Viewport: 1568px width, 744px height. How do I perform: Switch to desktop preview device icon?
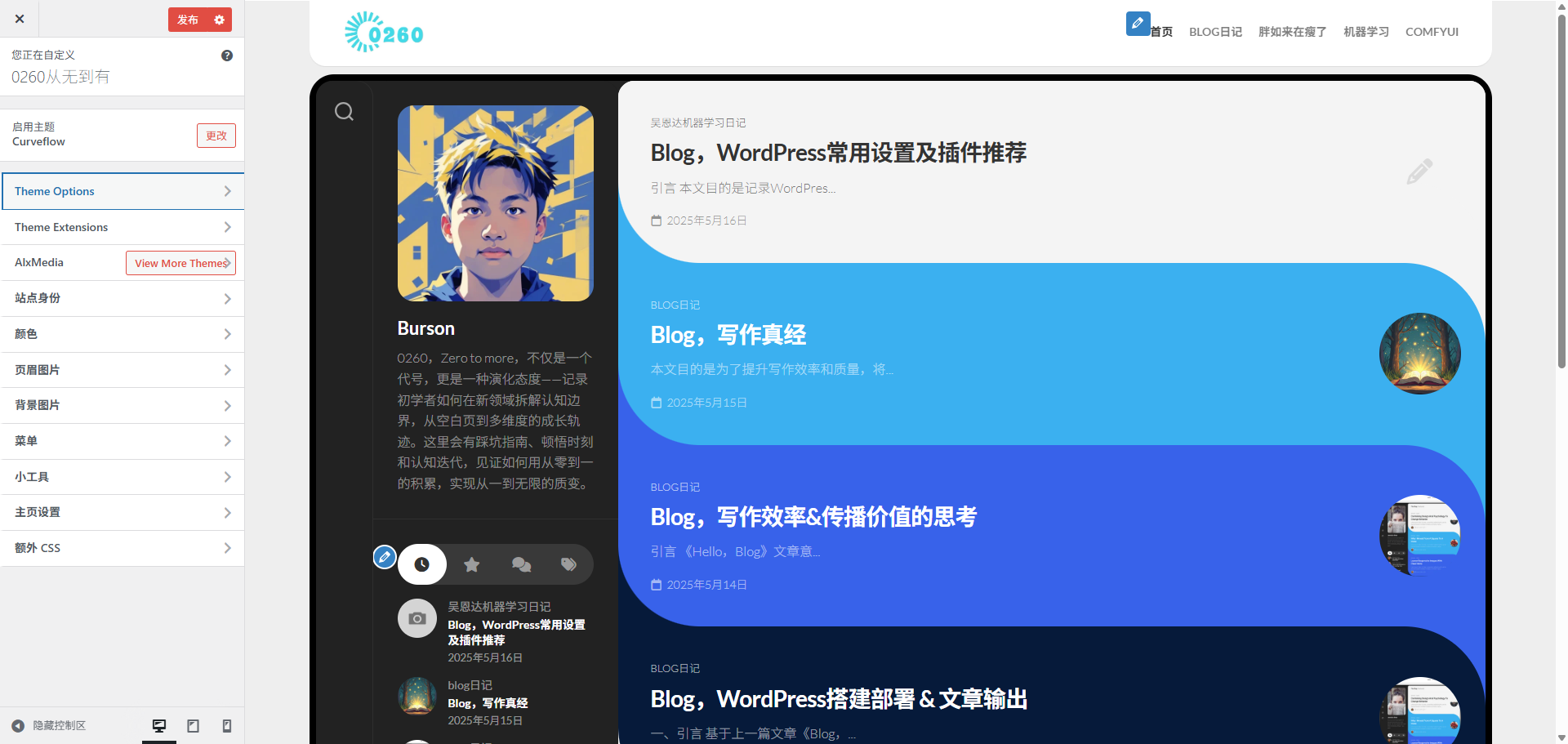tap(159, 725)
